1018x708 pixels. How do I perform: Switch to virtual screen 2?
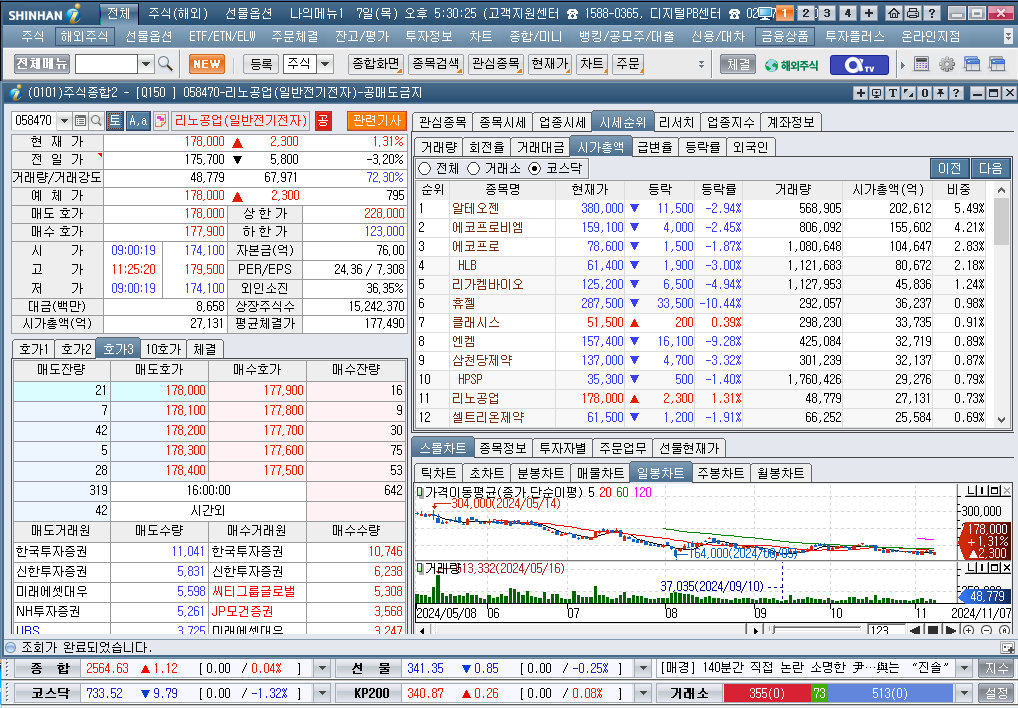pos(806,13)
